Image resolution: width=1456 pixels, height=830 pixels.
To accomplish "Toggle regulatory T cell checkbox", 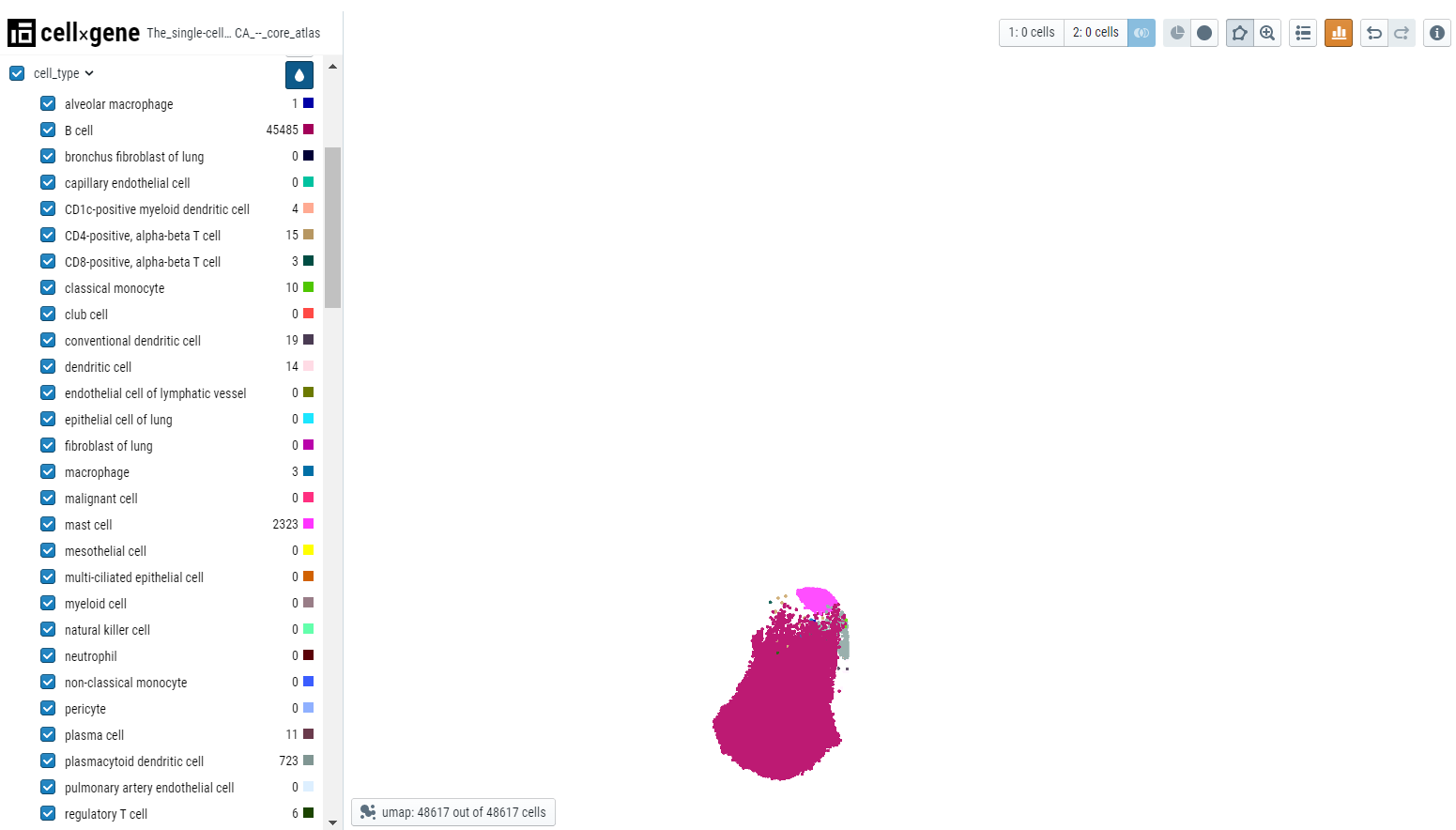I will 48,813.
